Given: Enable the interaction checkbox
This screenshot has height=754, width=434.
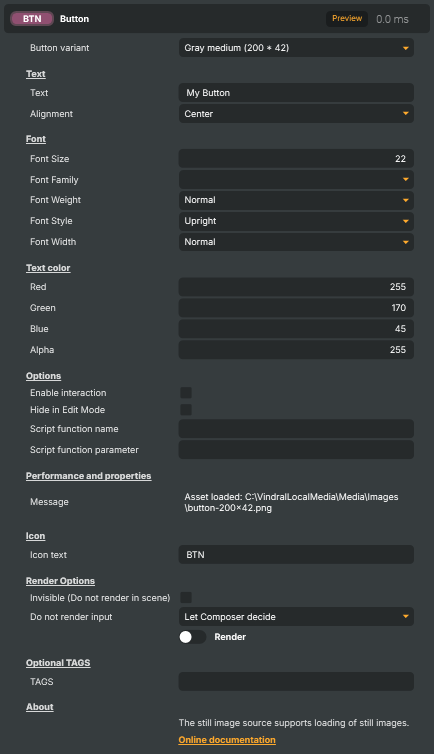Looking at the screenshot, I should [186, 393].
